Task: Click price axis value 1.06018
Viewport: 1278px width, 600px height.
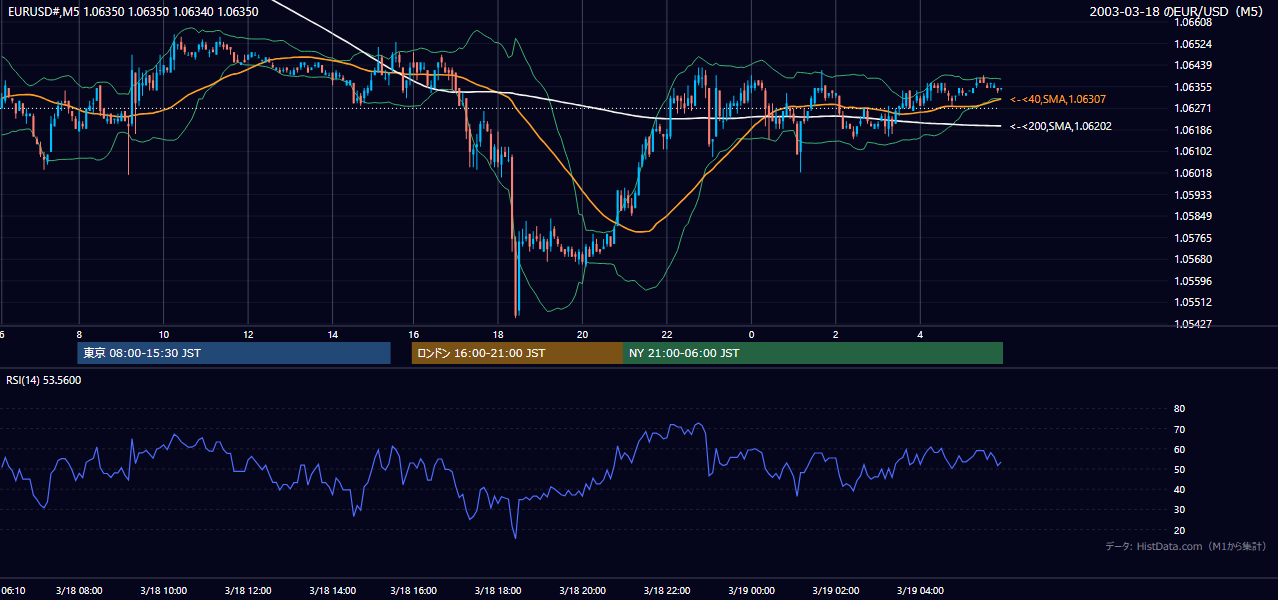Action: [1193, 173]
